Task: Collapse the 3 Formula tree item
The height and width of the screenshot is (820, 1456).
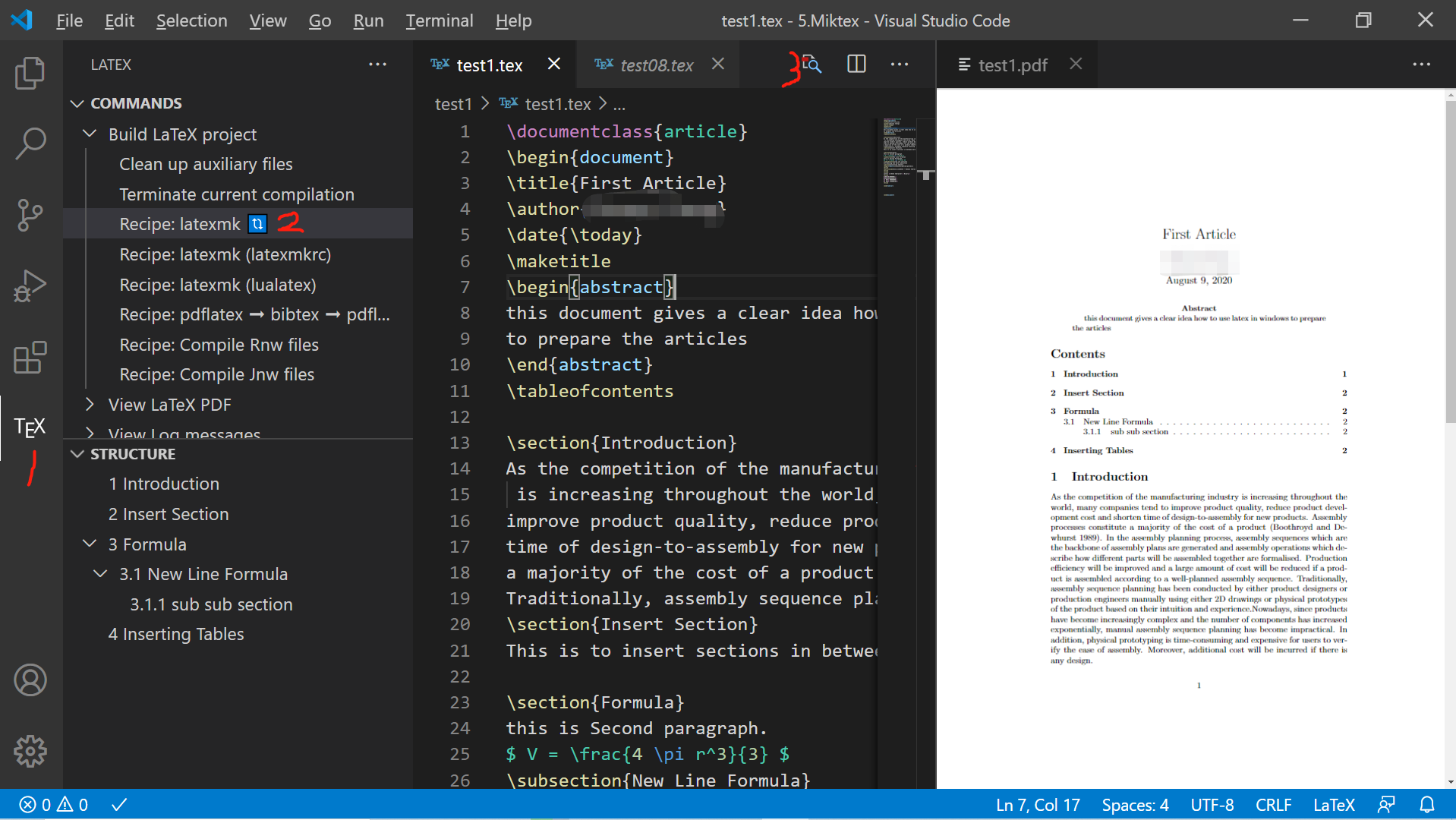Action: pyautogui.click(x=89, y=544)
